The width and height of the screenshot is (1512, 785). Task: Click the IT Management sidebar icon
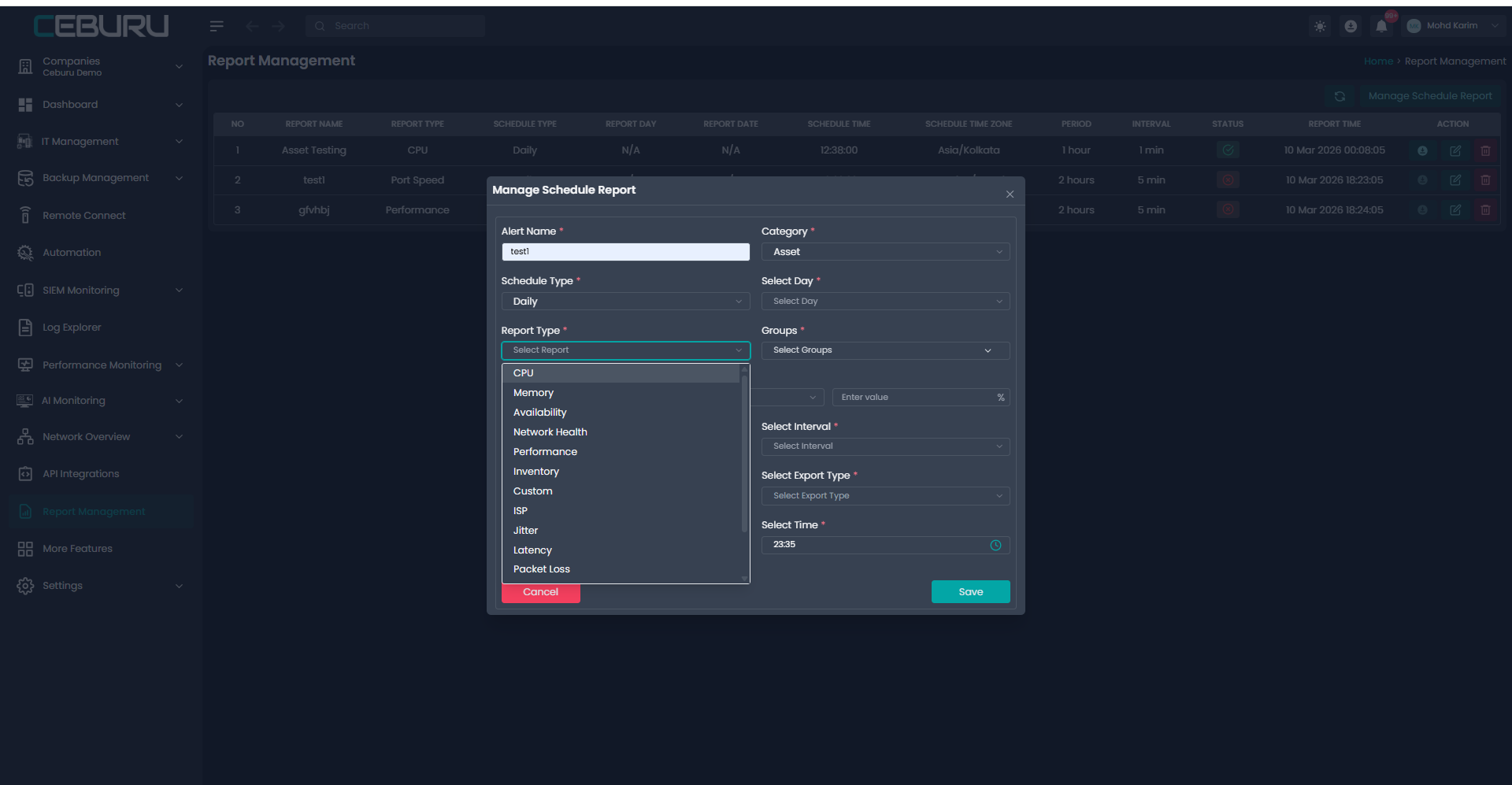click(25, 142)
